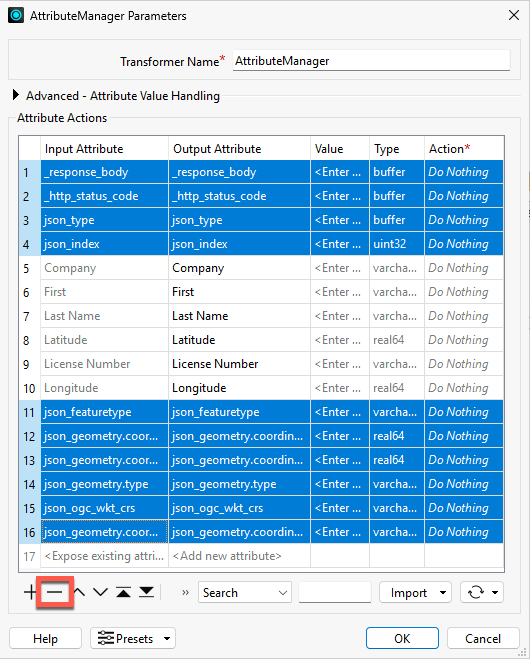530x659 pixels.
Task: Click the double-chevron overflow icon
Action: [x=185, y=593]
